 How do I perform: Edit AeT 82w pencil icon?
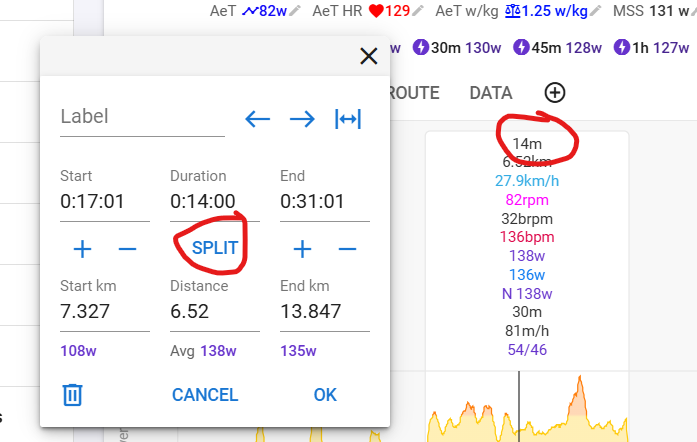point(294,11)
